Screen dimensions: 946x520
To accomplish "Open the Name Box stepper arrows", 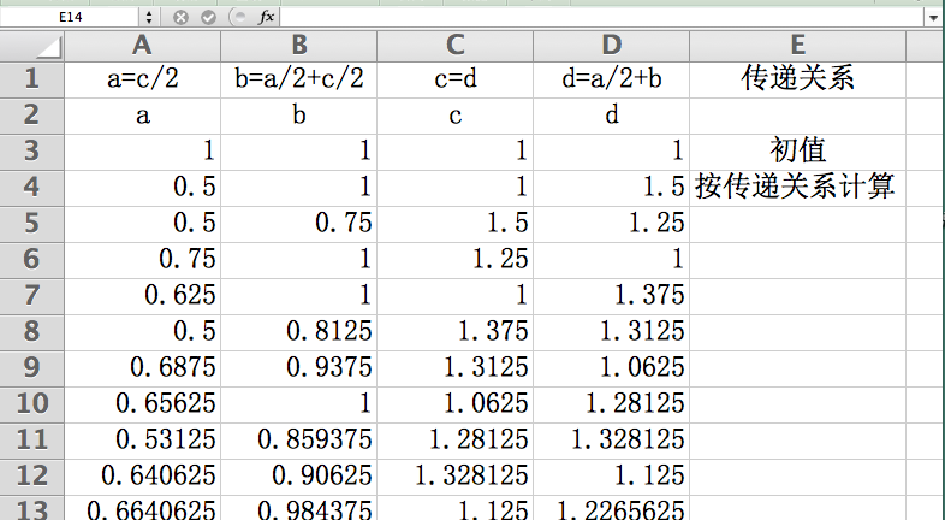I will [x=149, y=18].
